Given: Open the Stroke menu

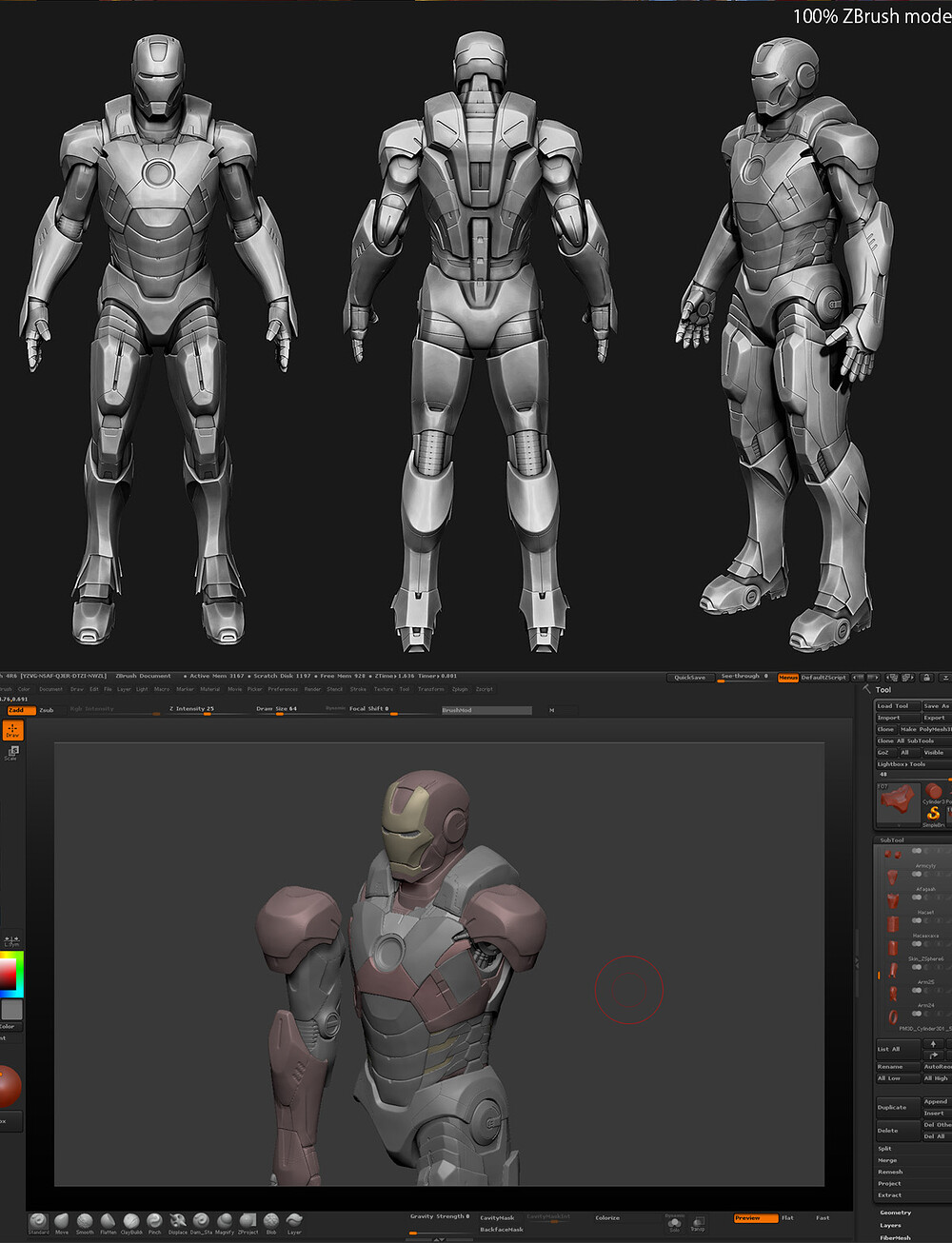Looking at the screenshot, I should (x=358, y=689).
